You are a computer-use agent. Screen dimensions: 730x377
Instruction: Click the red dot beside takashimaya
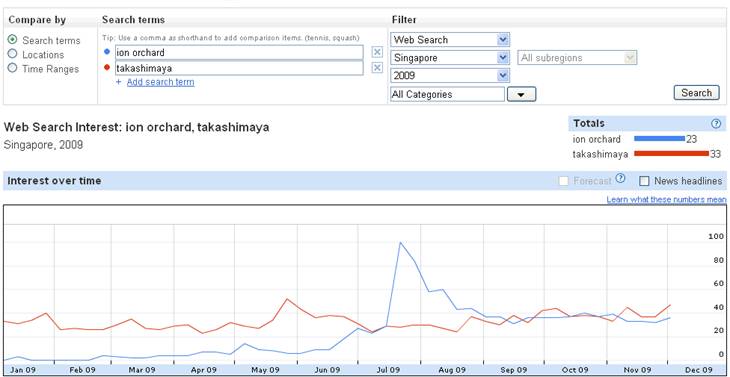pos(107,67)
